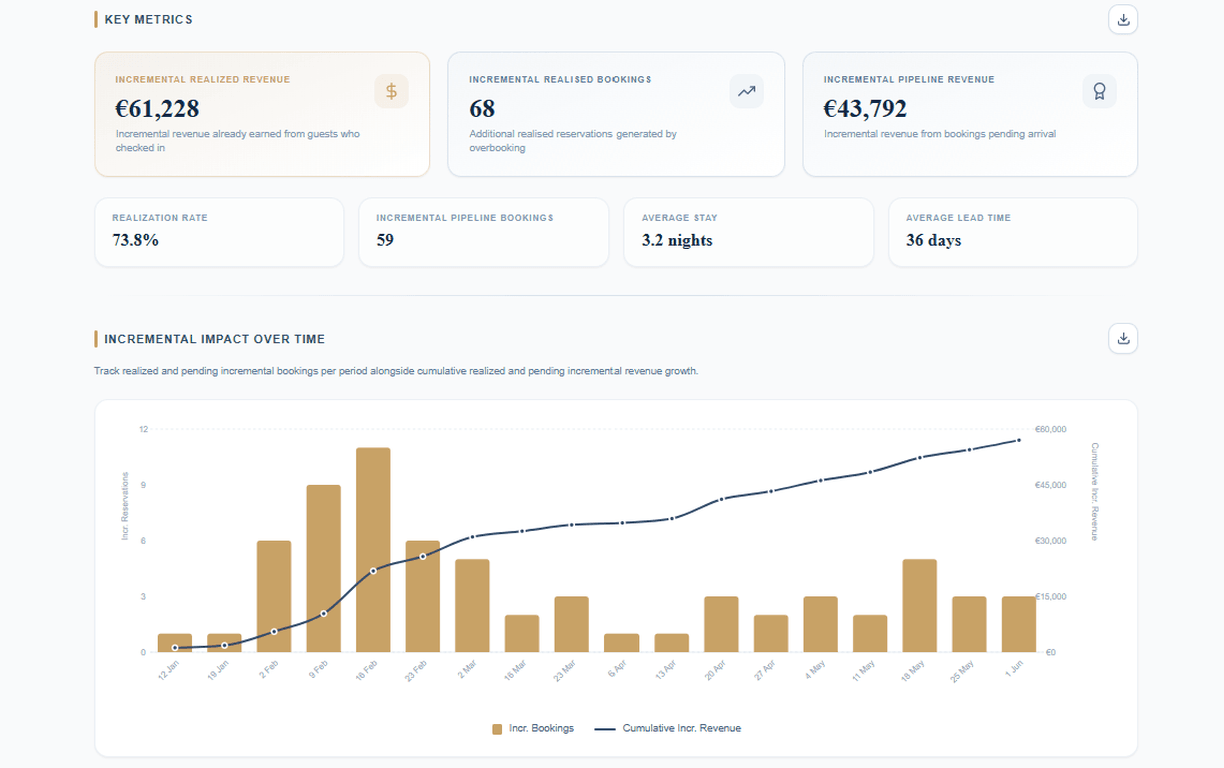
Task: Select the Incremental Realised Bookings card
Action: coord(616,115)
